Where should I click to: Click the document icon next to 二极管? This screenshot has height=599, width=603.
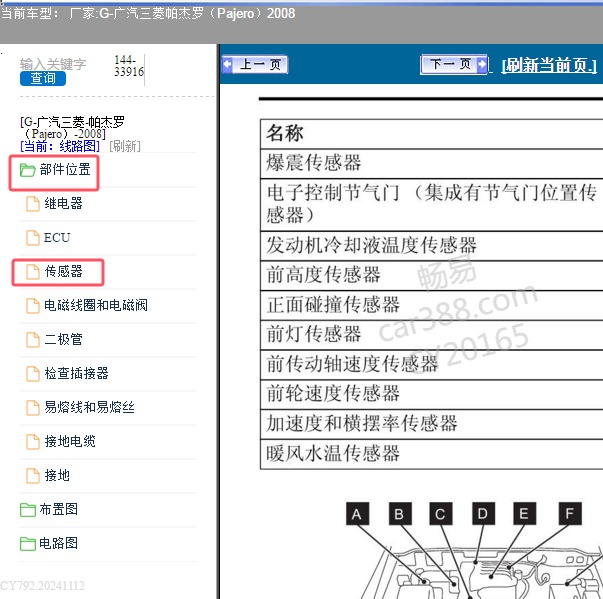(x=33, y=339)
